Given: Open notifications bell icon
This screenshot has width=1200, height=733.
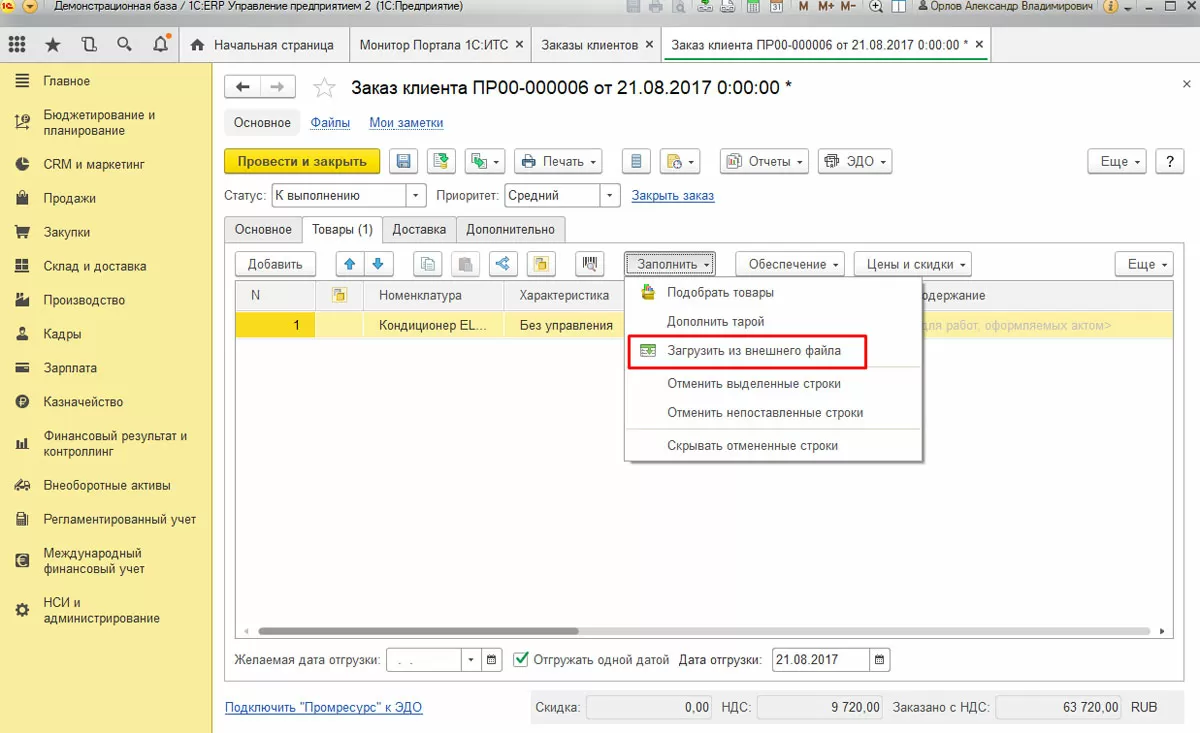Looking at the screenshot, I should (x=160, y=45).
